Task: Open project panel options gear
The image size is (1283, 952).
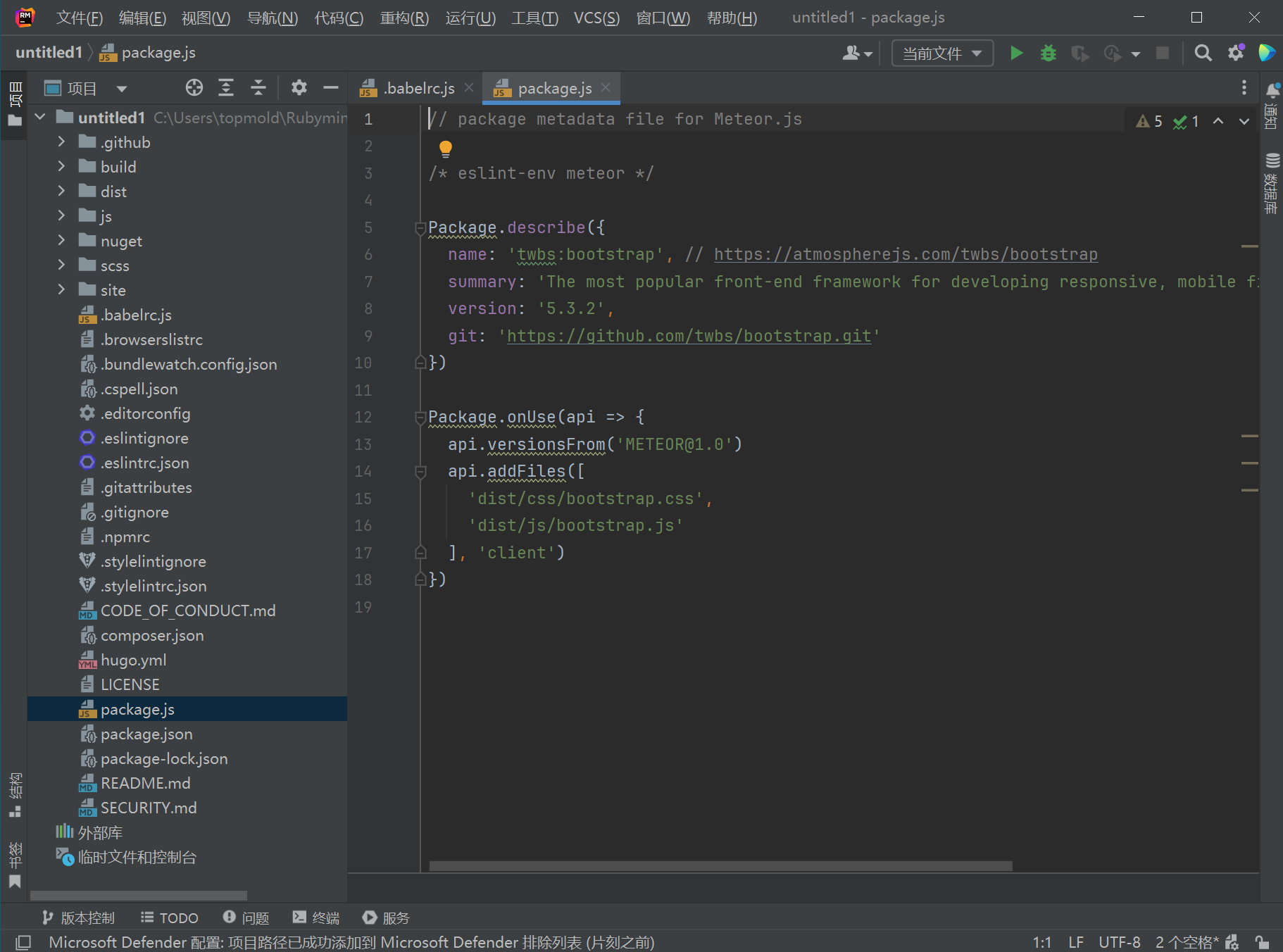Action: pos(299,87)
